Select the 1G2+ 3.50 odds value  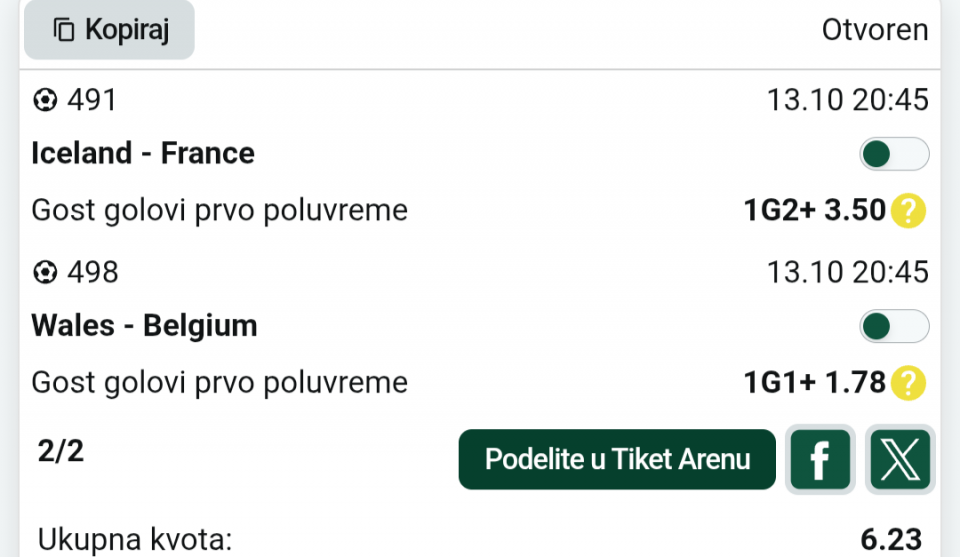[814, 211]
